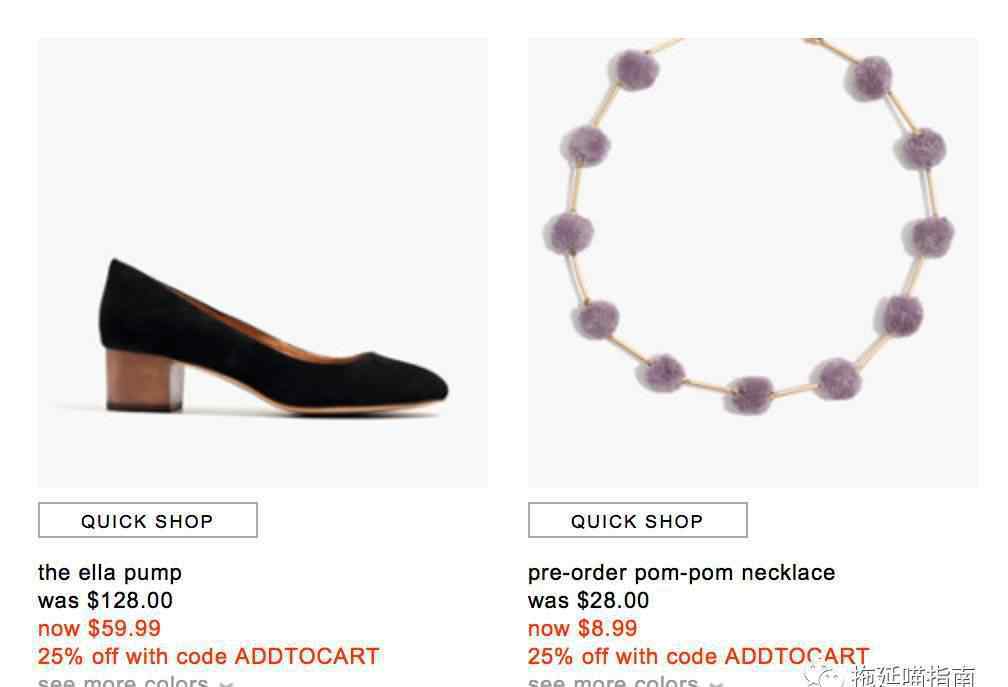Click Quick Shop under the pom-pom necklace
Viewport: 1008px width, 687px height.
(638, 520)
